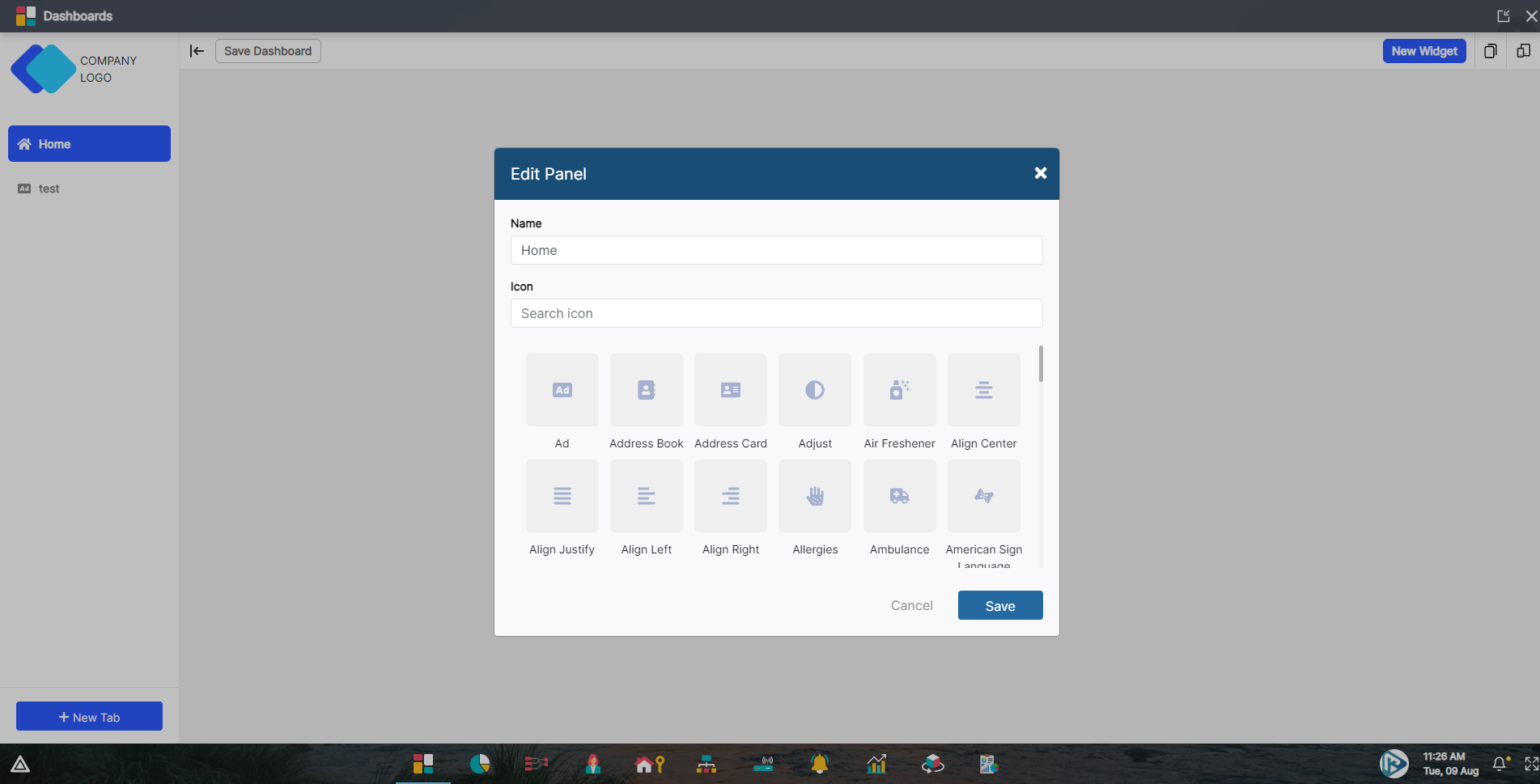Select the Align Center icon

coord(983,390)
